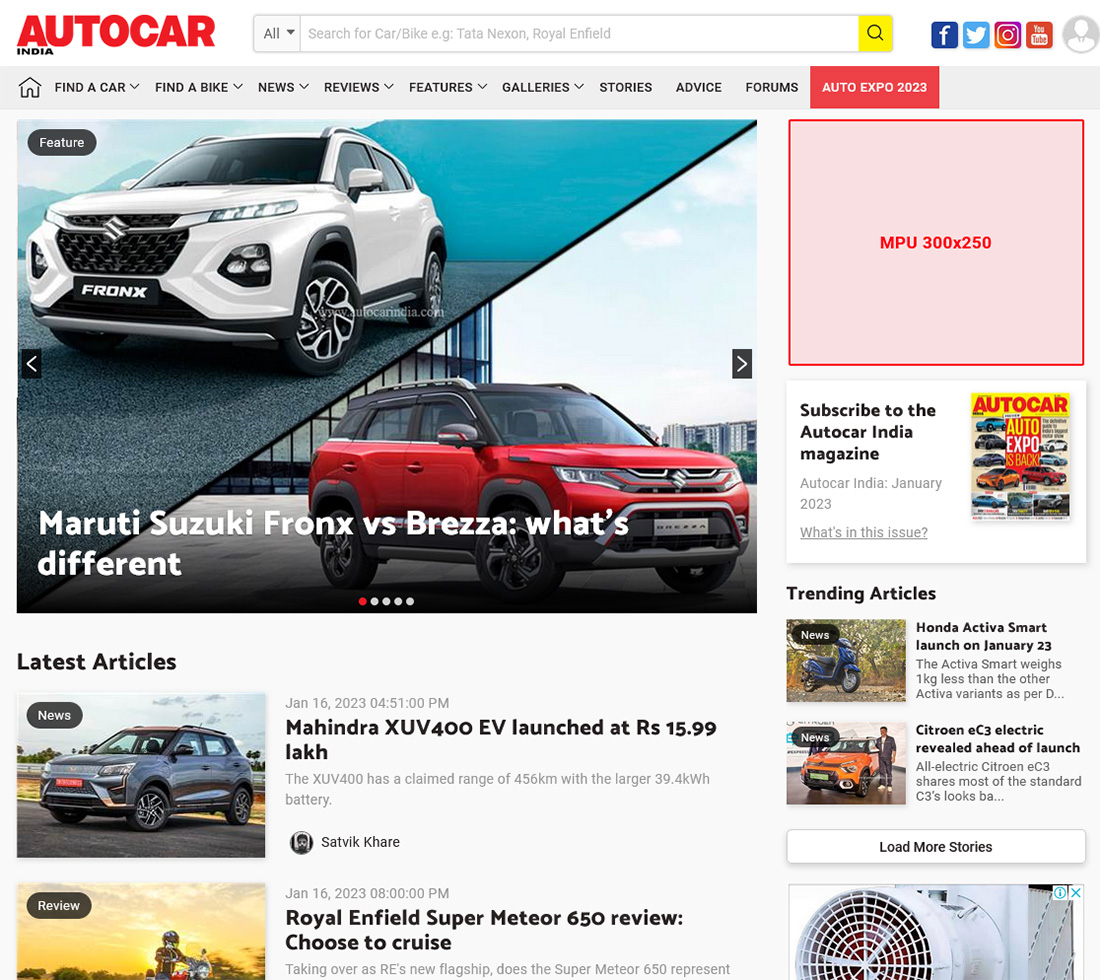Show next carousel slide
The width and height of the screenshot is (1100, 980).
tap(742, 363)
